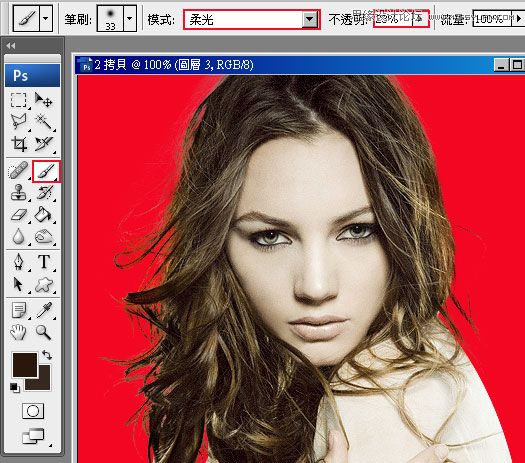Click the document Ps icon in title bar

tap(86, 65)
